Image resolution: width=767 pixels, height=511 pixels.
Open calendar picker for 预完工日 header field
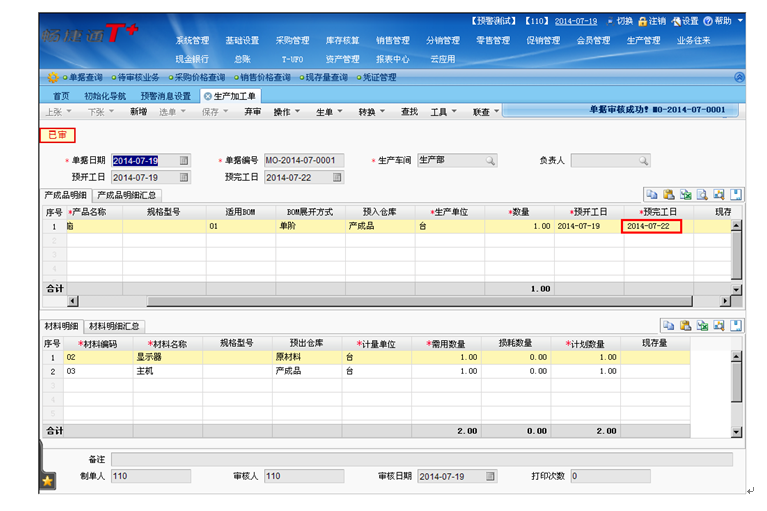pos(337,177)
